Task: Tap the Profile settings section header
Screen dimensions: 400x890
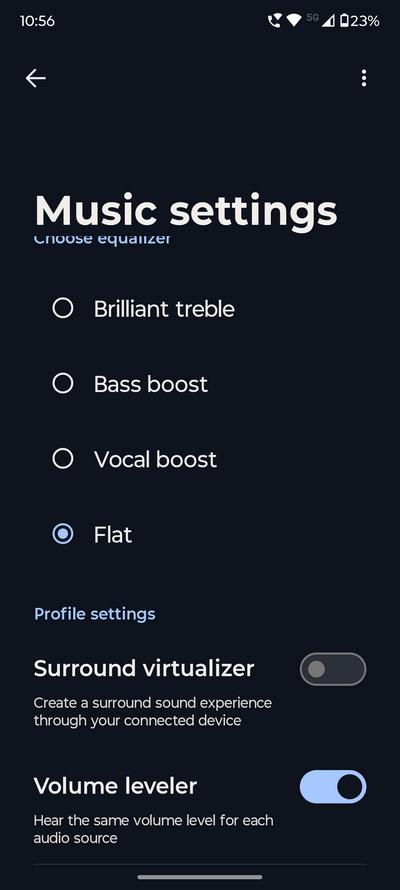Action: pos(95,614)
